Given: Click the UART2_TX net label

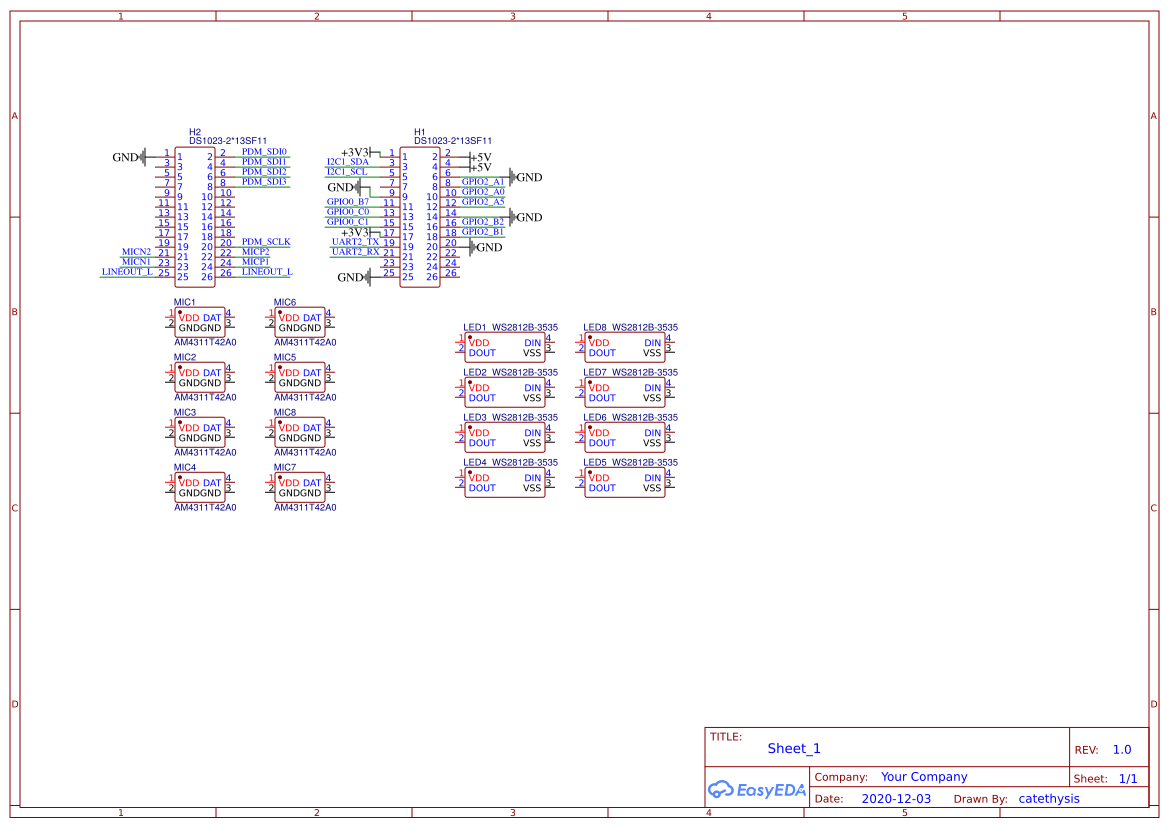Looking at the screenshot, I should [x=355, y=242].
